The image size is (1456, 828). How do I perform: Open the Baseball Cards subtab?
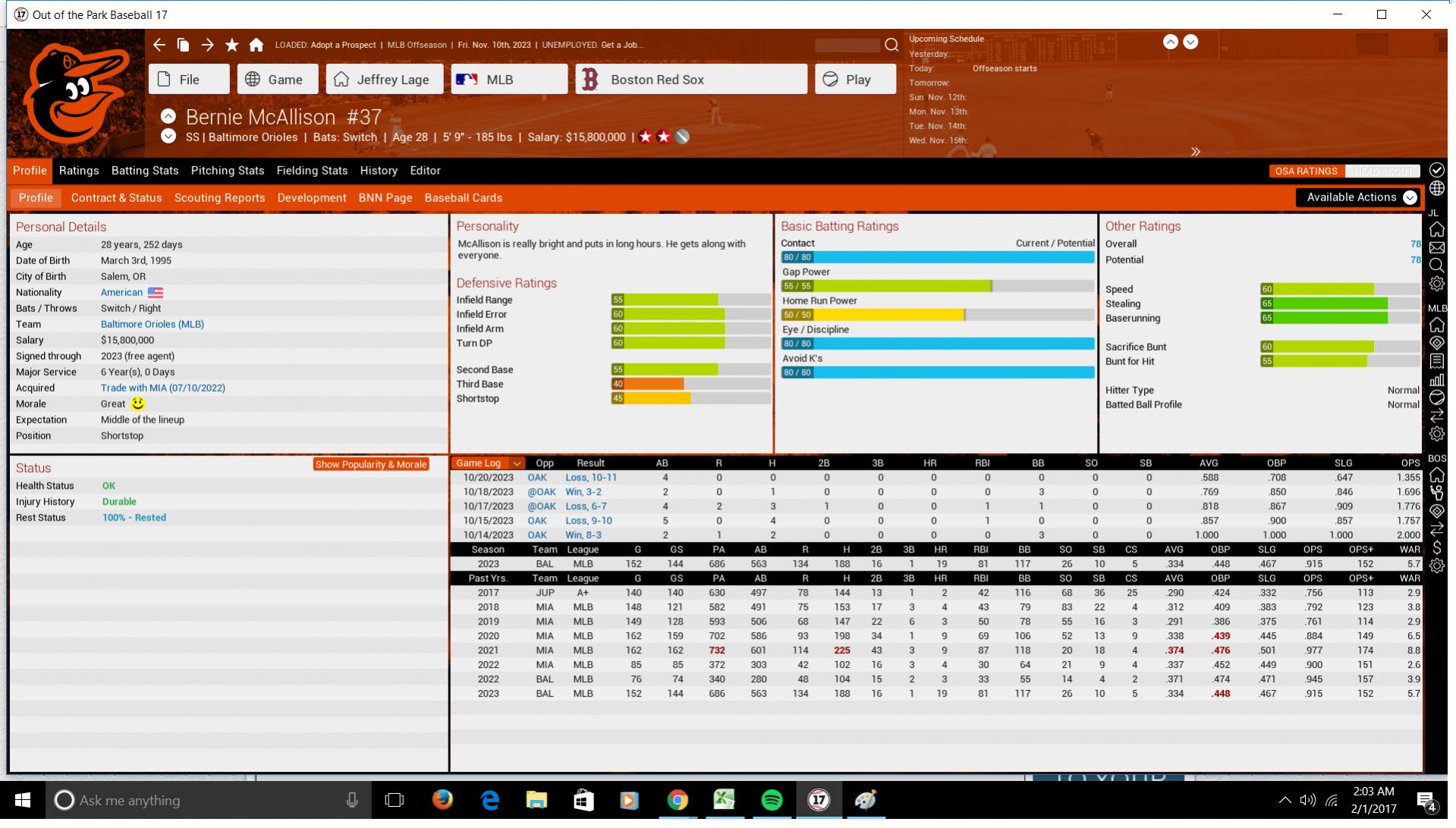click(463, 198)
